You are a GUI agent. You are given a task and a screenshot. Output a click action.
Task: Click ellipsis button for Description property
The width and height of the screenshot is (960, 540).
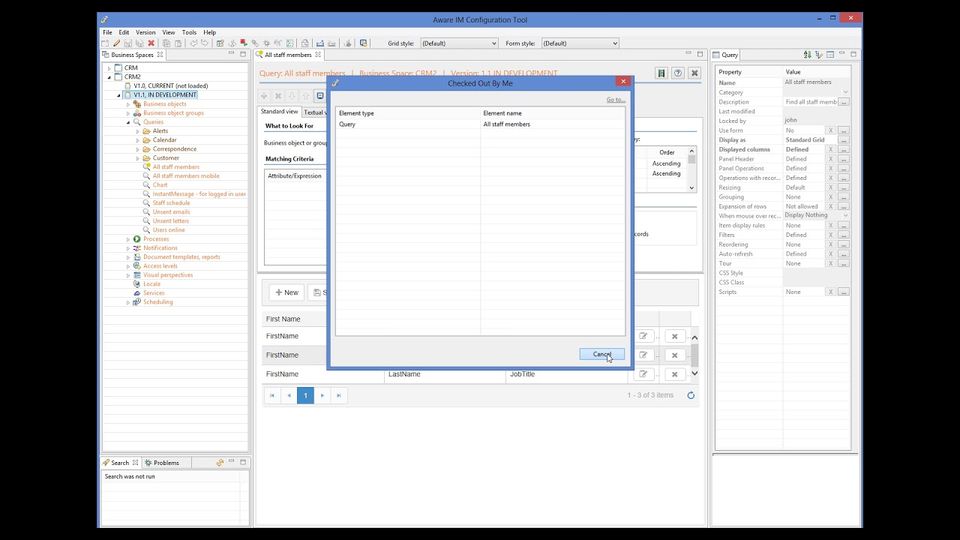pyautogui.click(x=844, y=102)
